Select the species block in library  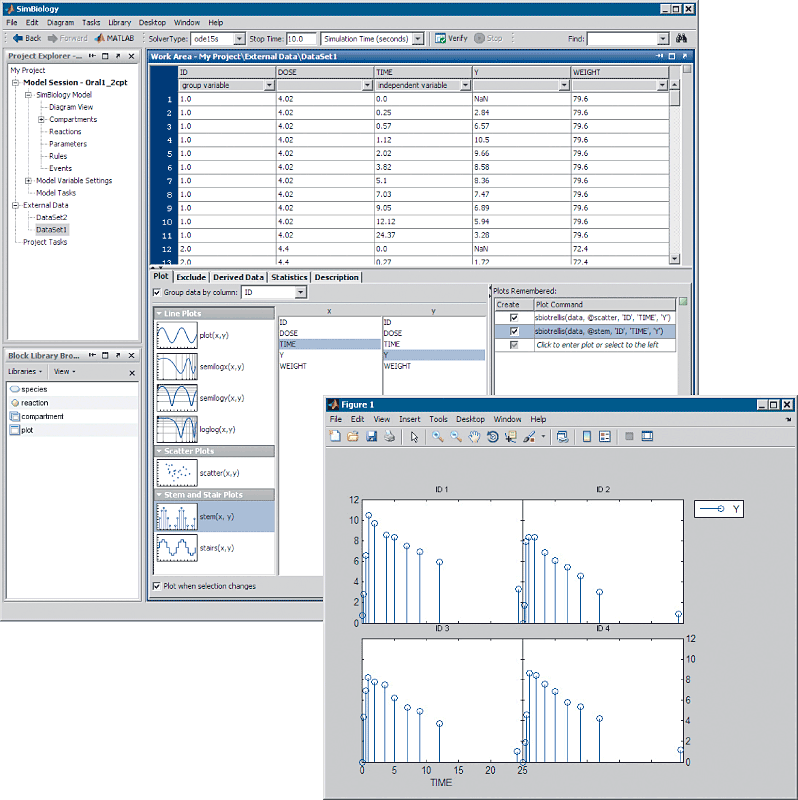34,389
